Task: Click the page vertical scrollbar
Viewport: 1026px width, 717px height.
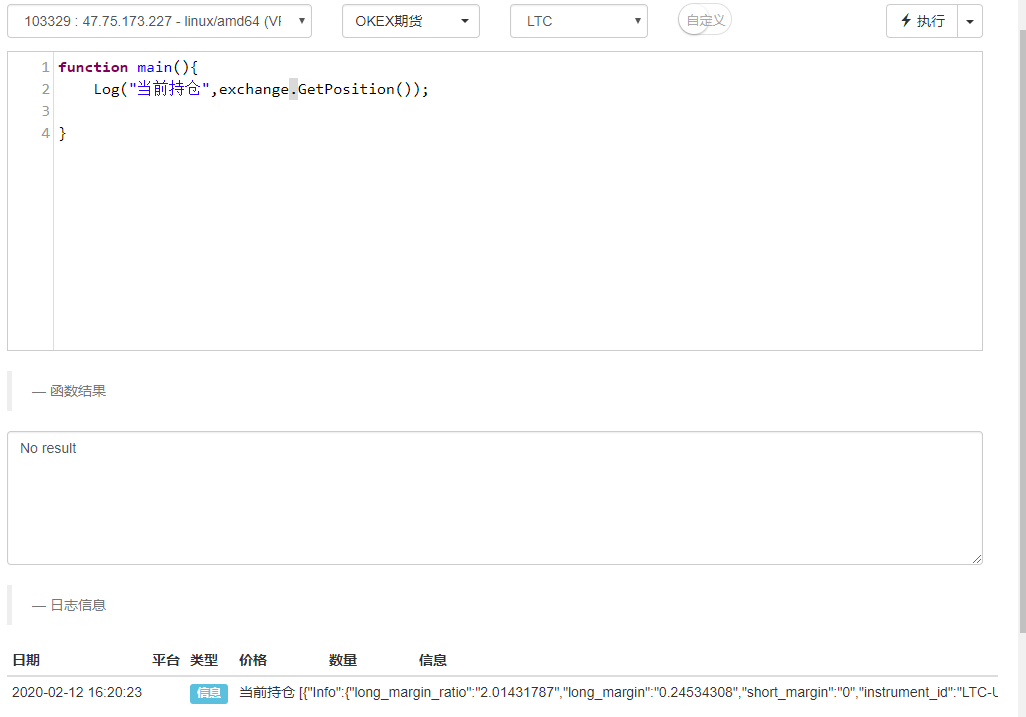Action: point(1021,330)
